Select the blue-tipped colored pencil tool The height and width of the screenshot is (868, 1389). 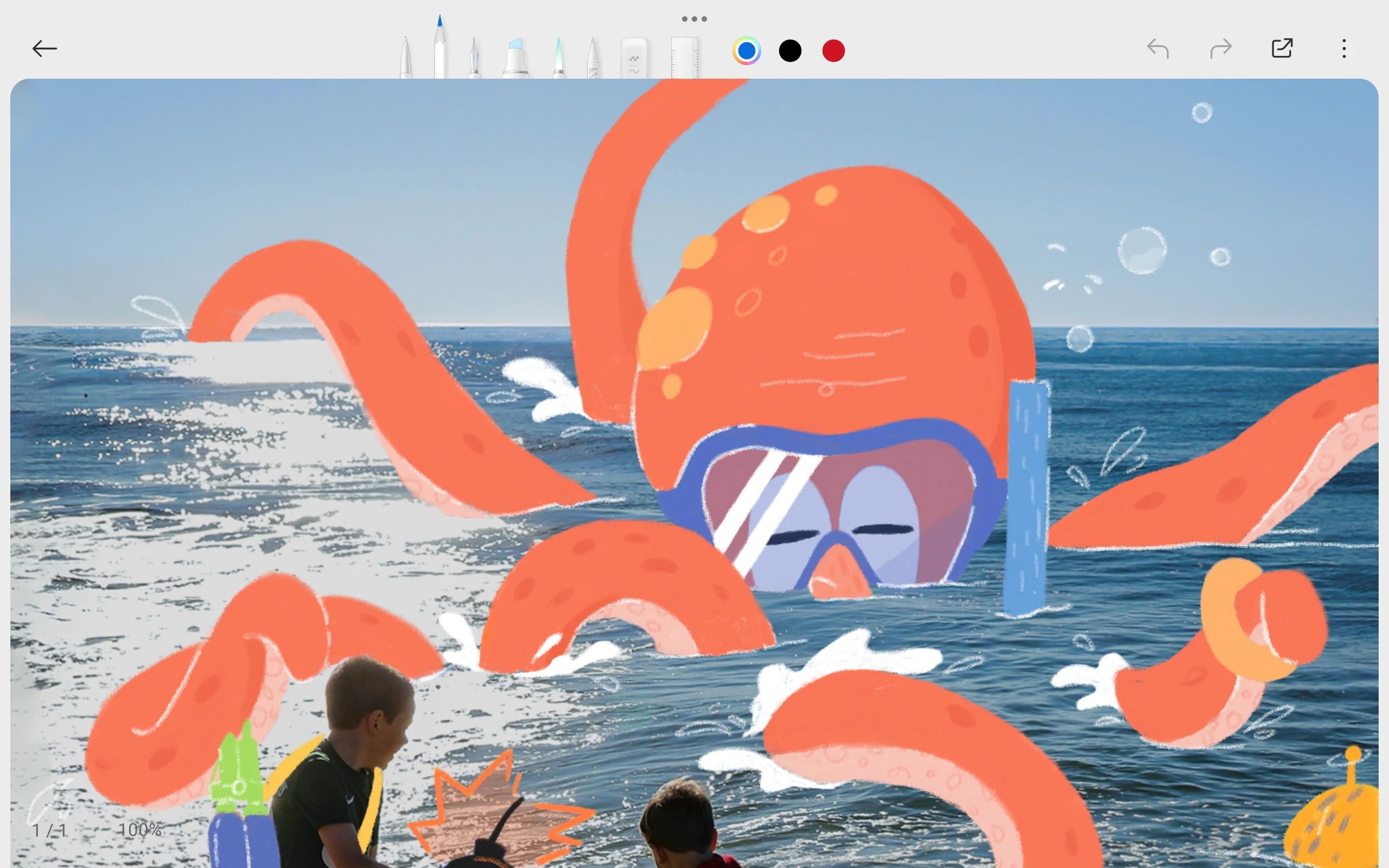(439, 47)
